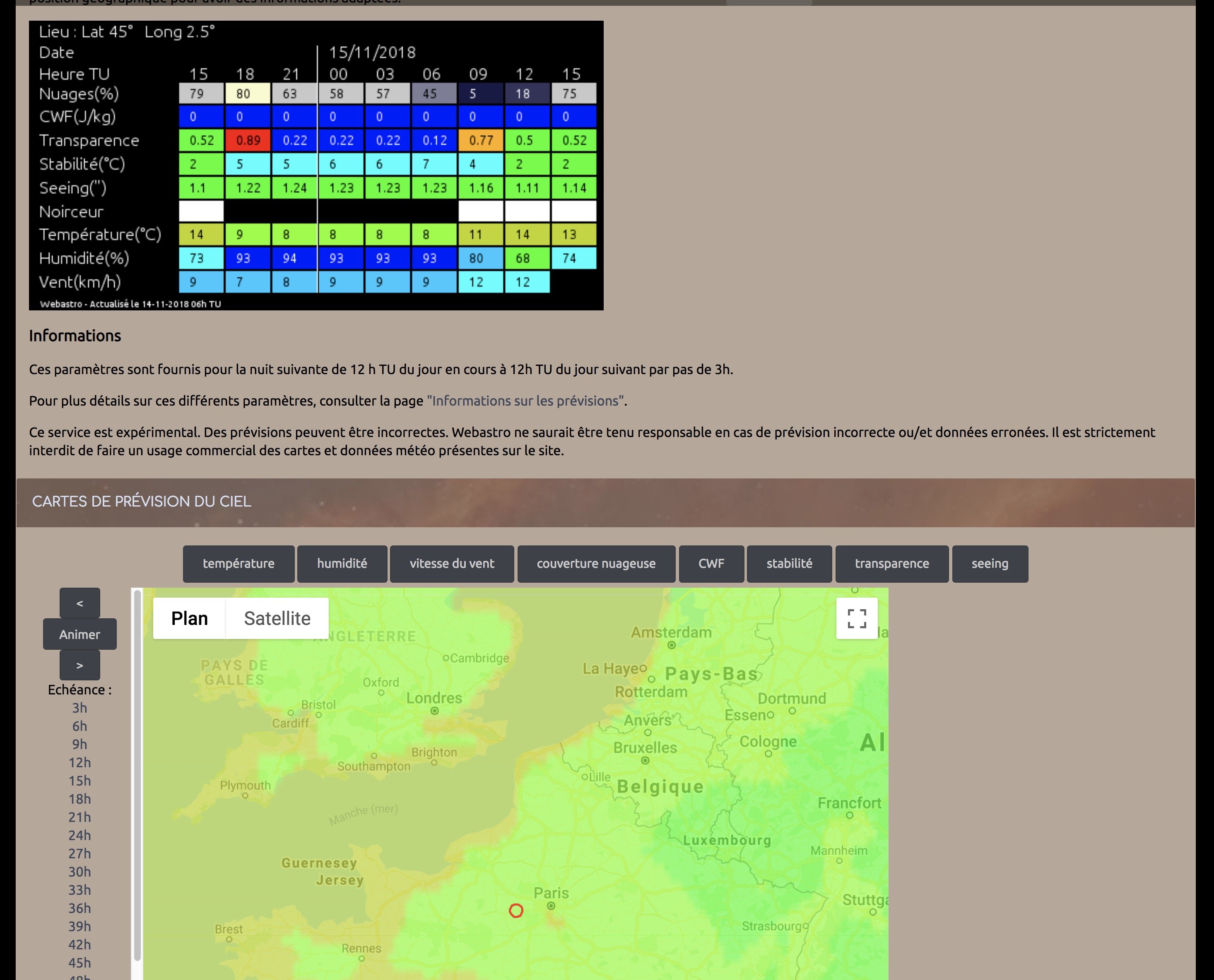Select the 24h échéance

[79, 836]
